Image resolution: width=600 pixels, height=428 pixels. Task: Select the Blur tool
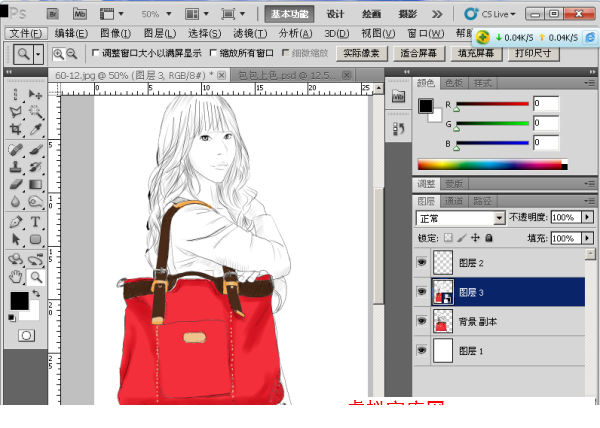click(15, 202)
